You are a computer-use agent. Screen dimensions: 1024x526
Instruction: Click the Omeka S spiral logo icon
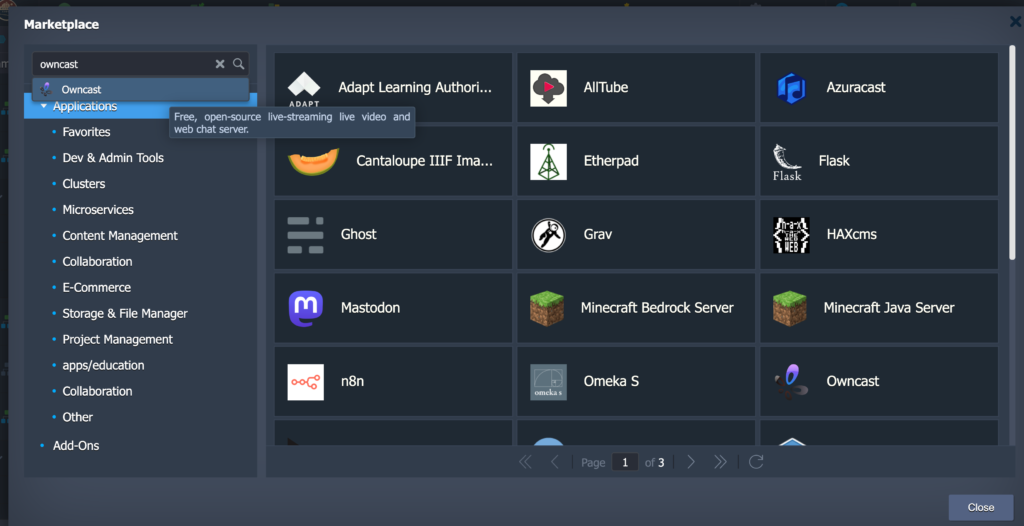(x=549, y=382)
